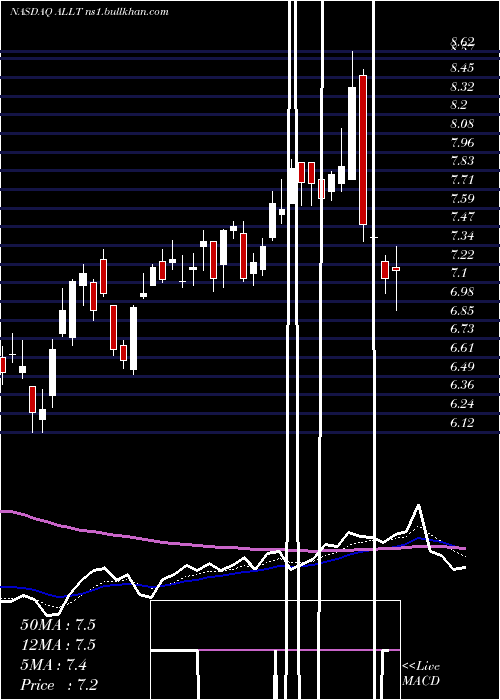Click the 6.12 price axis label
The width and height of the screenshot is (500, 700).
click(462, 422)
